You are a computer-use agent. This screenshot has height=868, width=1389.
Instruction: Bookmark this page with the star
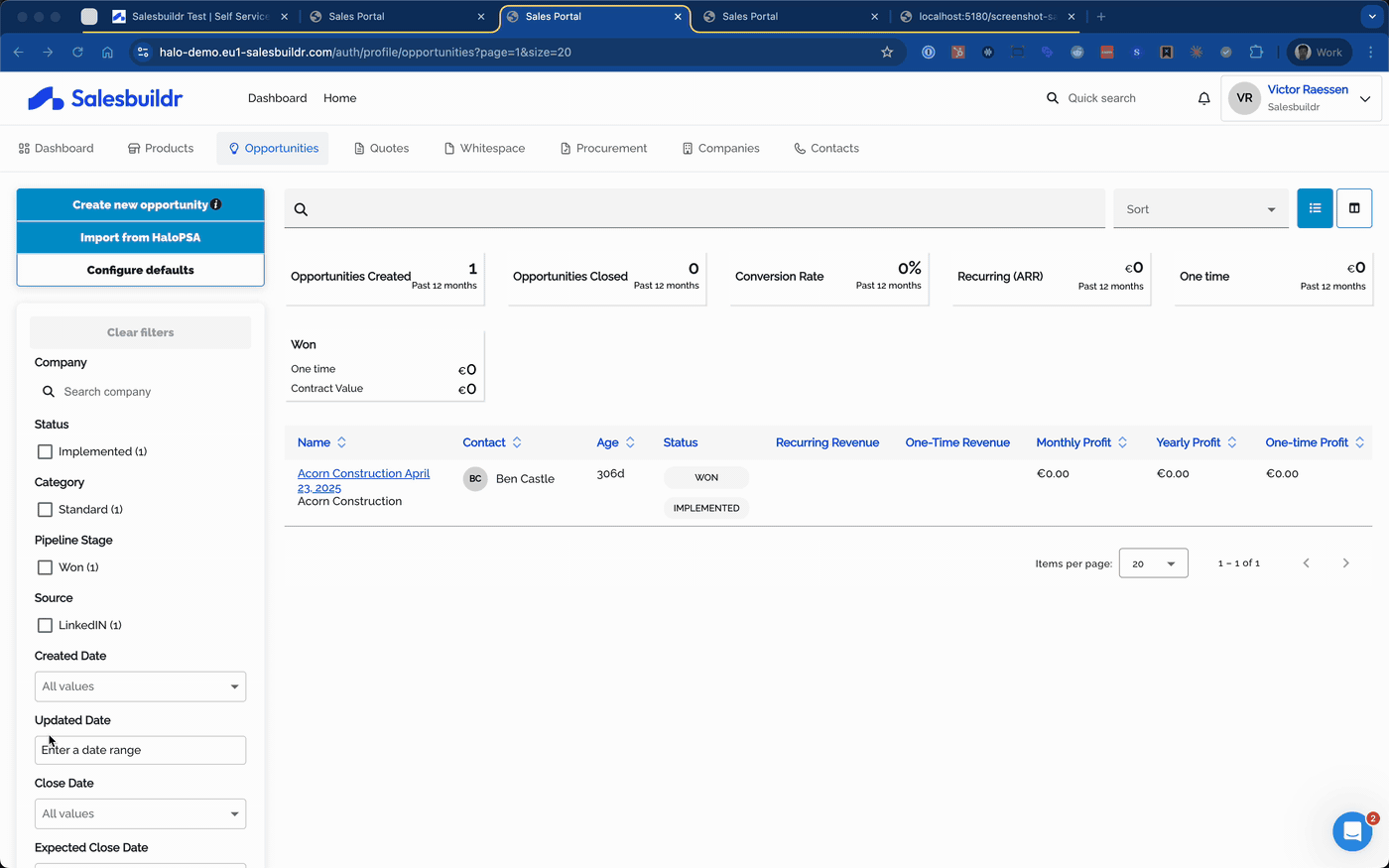pos(887,53)
